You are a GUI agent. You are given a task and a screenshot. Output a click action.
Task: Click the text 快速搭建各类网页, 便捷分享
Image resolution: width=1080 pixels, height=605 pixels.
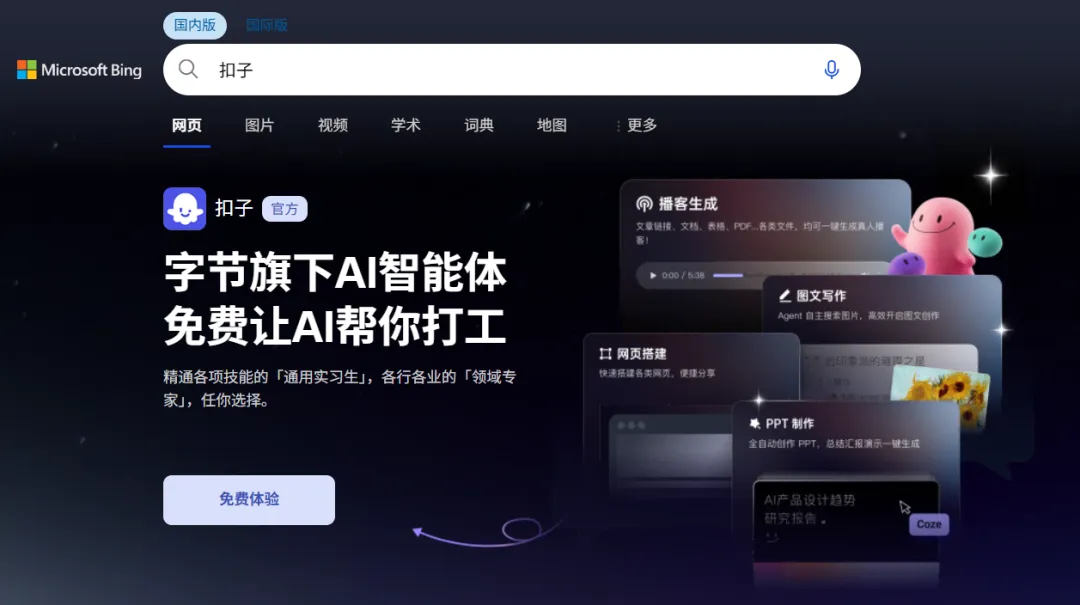(x=657, y=373)
